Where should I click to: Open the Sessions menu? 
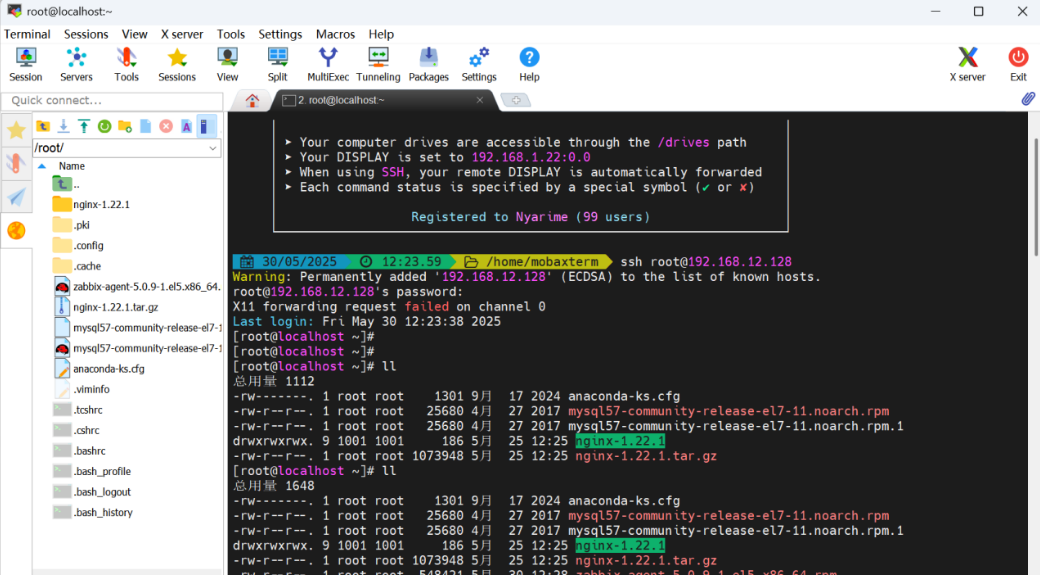[x=86, y=34]
